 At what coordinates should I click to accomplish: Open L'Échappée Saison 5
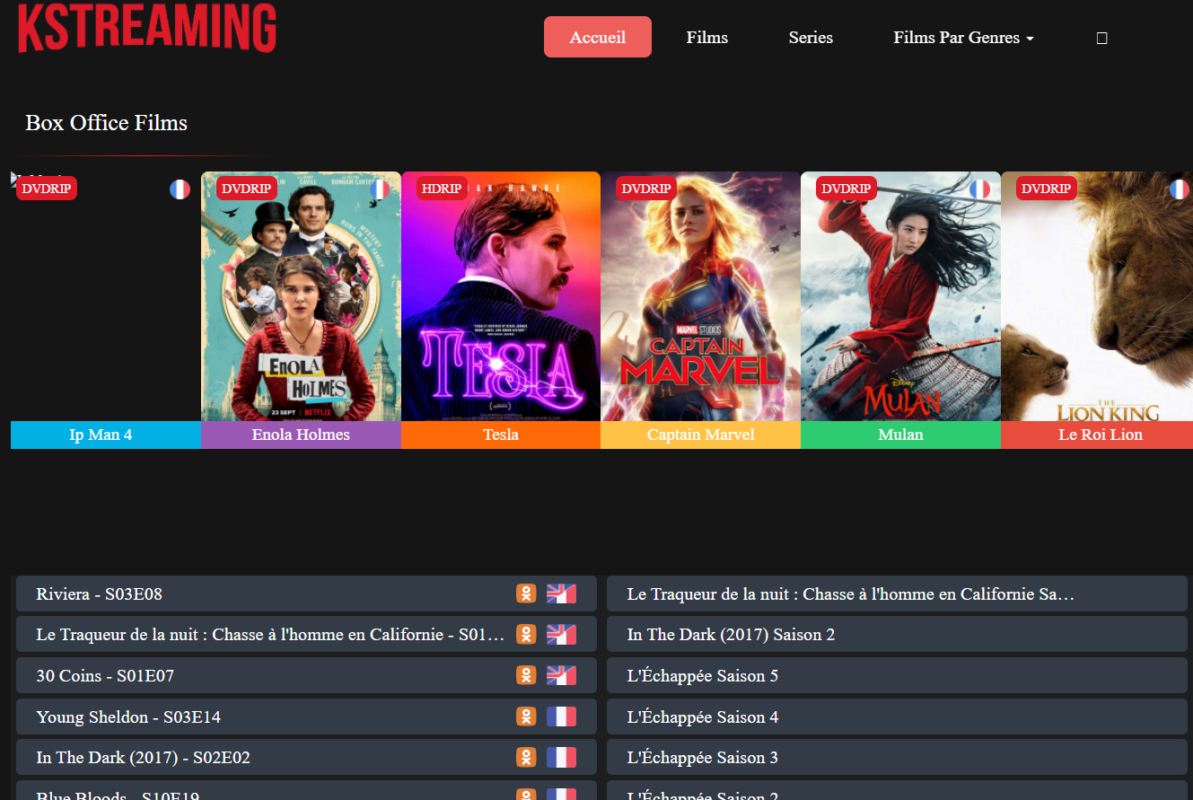tap(897, 675)
